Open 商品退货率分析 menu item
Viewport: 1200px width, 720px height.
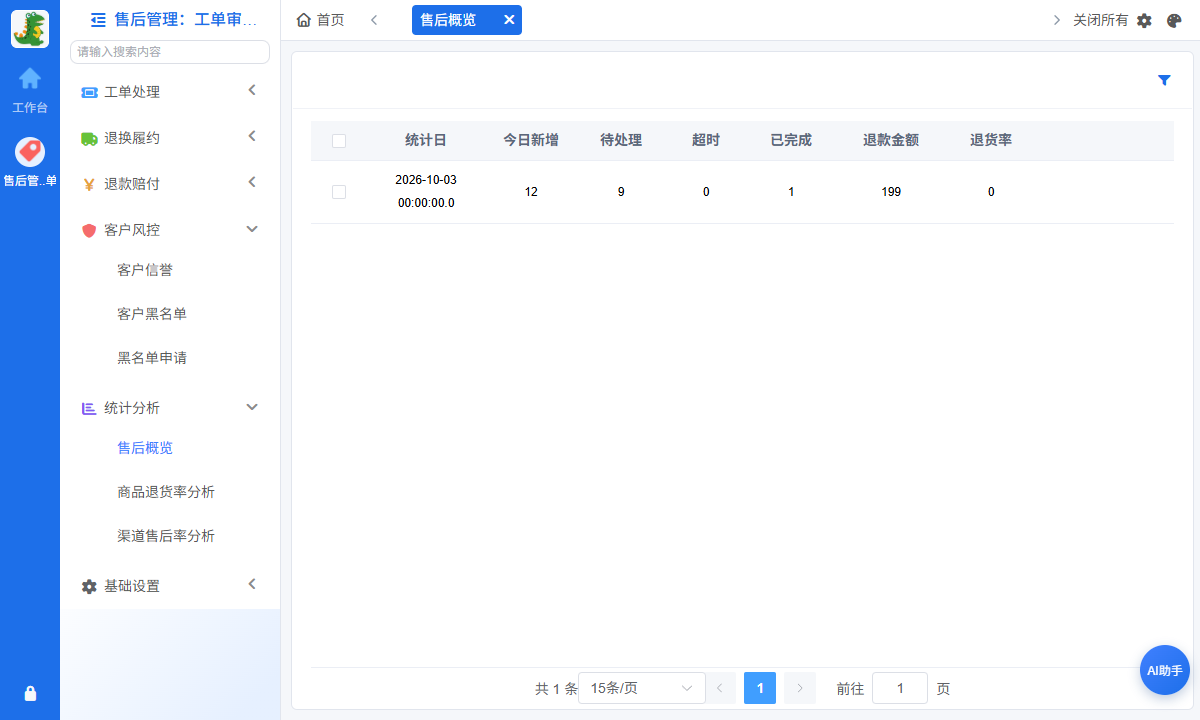click(166, 492)
